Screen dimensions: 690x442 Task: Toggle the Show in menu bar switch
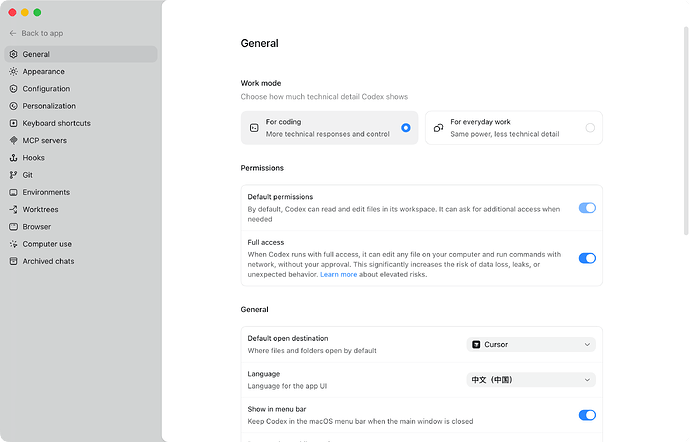[x=587, y=415]
